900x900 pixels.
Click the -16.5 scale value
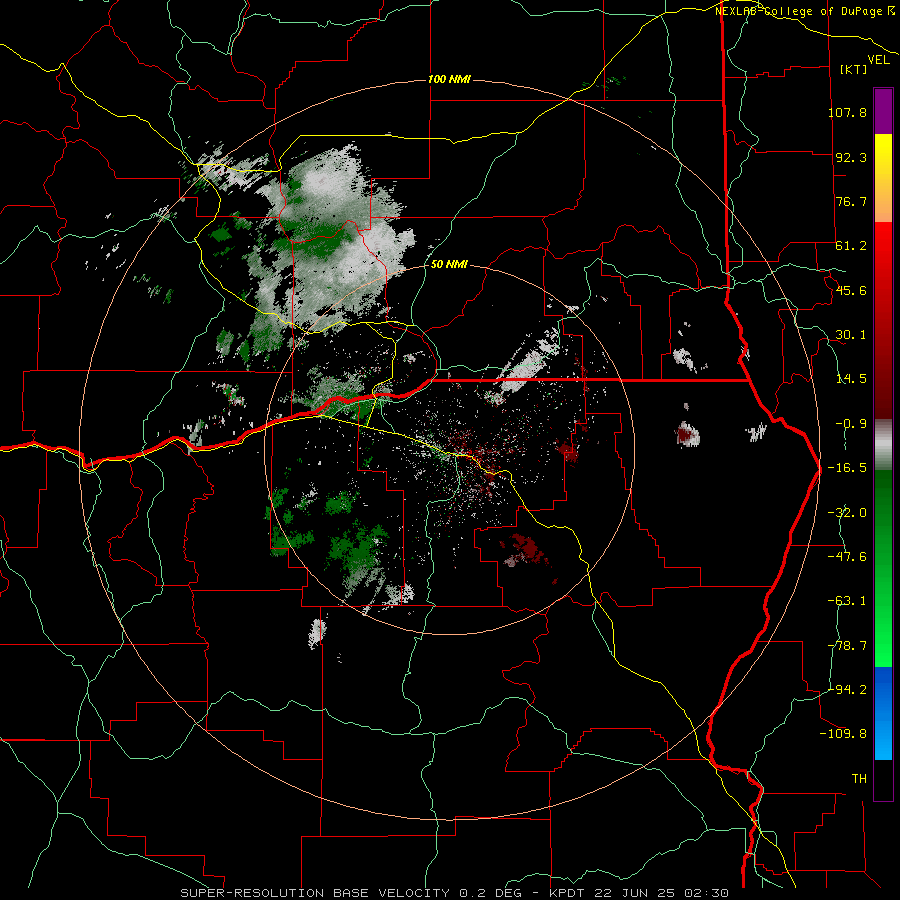pos(847,468)
